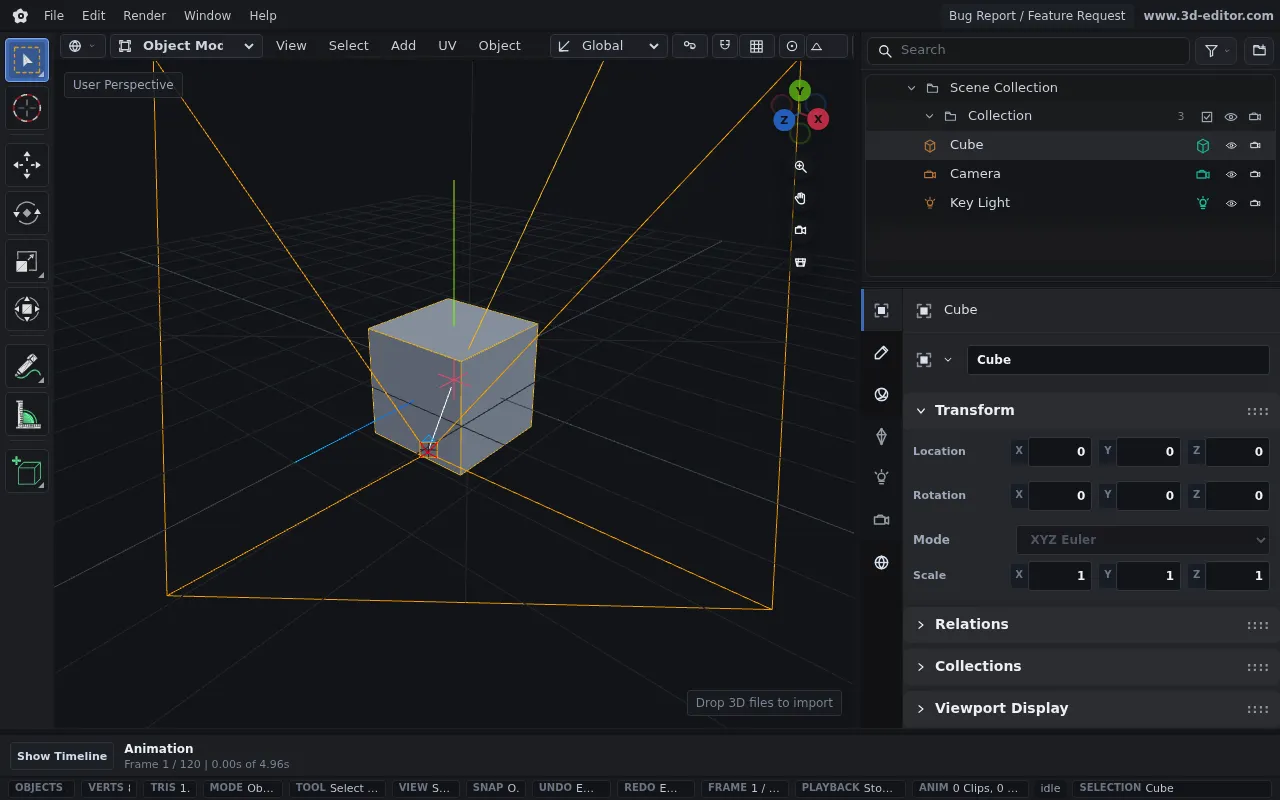Open the Add menu in viewport header

click(x=403, y=46)
